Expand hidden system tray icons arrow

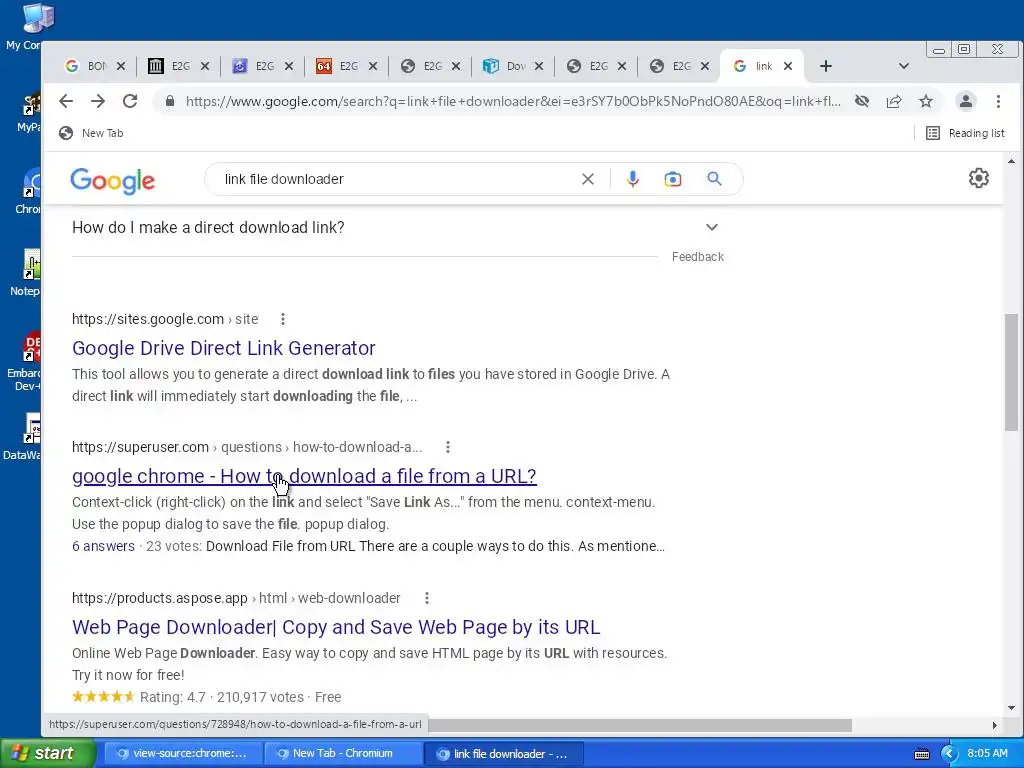(949, 754)
